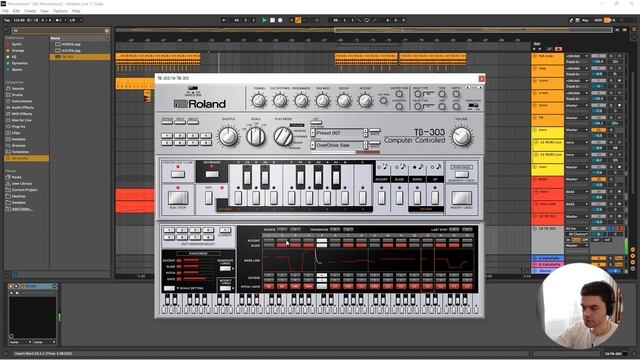Start playback with the transport play button
Image resolution: width=640 pixels, height=360 pixels.
point(264,20)
